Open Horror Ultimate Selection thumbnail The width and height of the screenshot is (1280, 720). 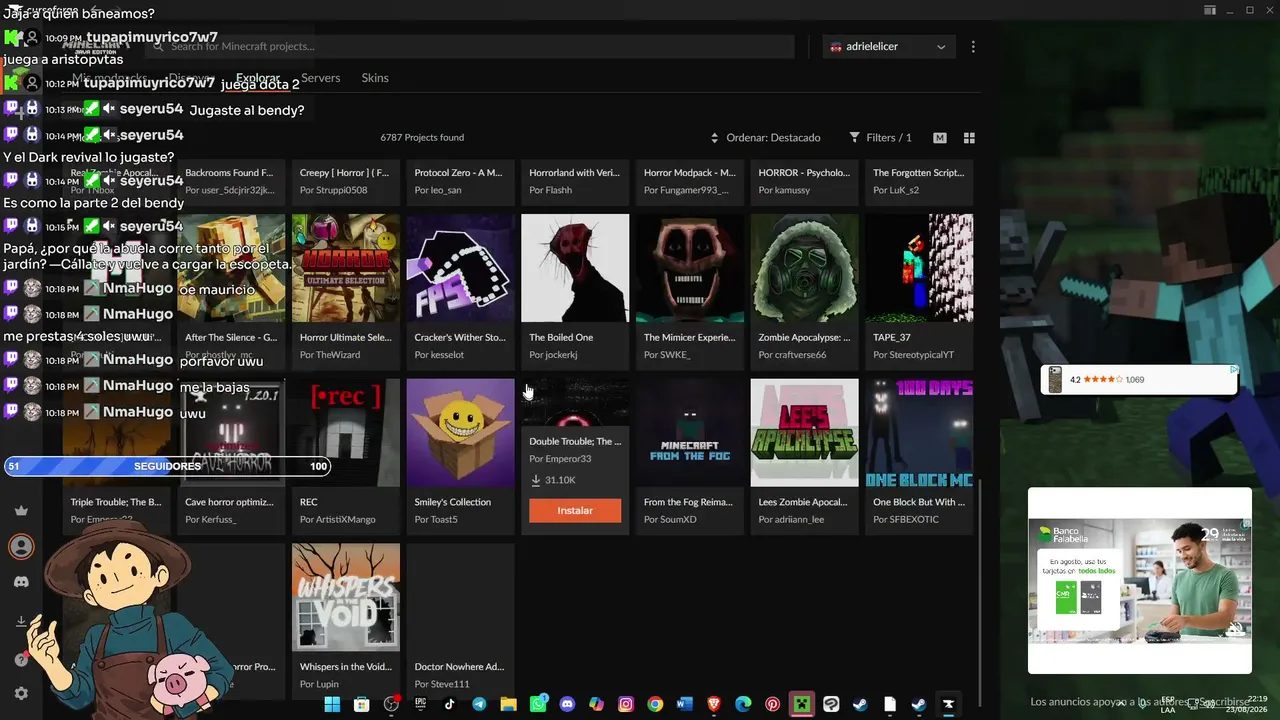(x=346, y=268)
